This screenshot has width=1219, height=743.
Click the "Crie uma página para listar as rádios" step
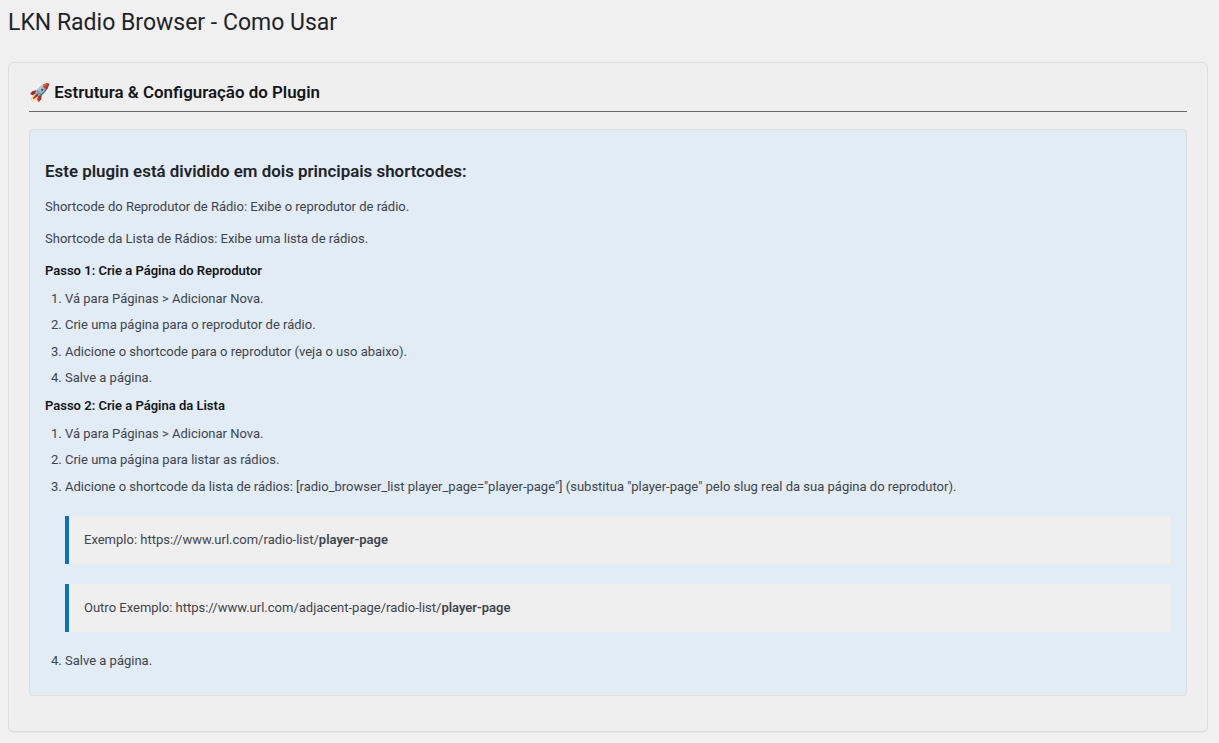pyautogui.click(x=172, y=460)
